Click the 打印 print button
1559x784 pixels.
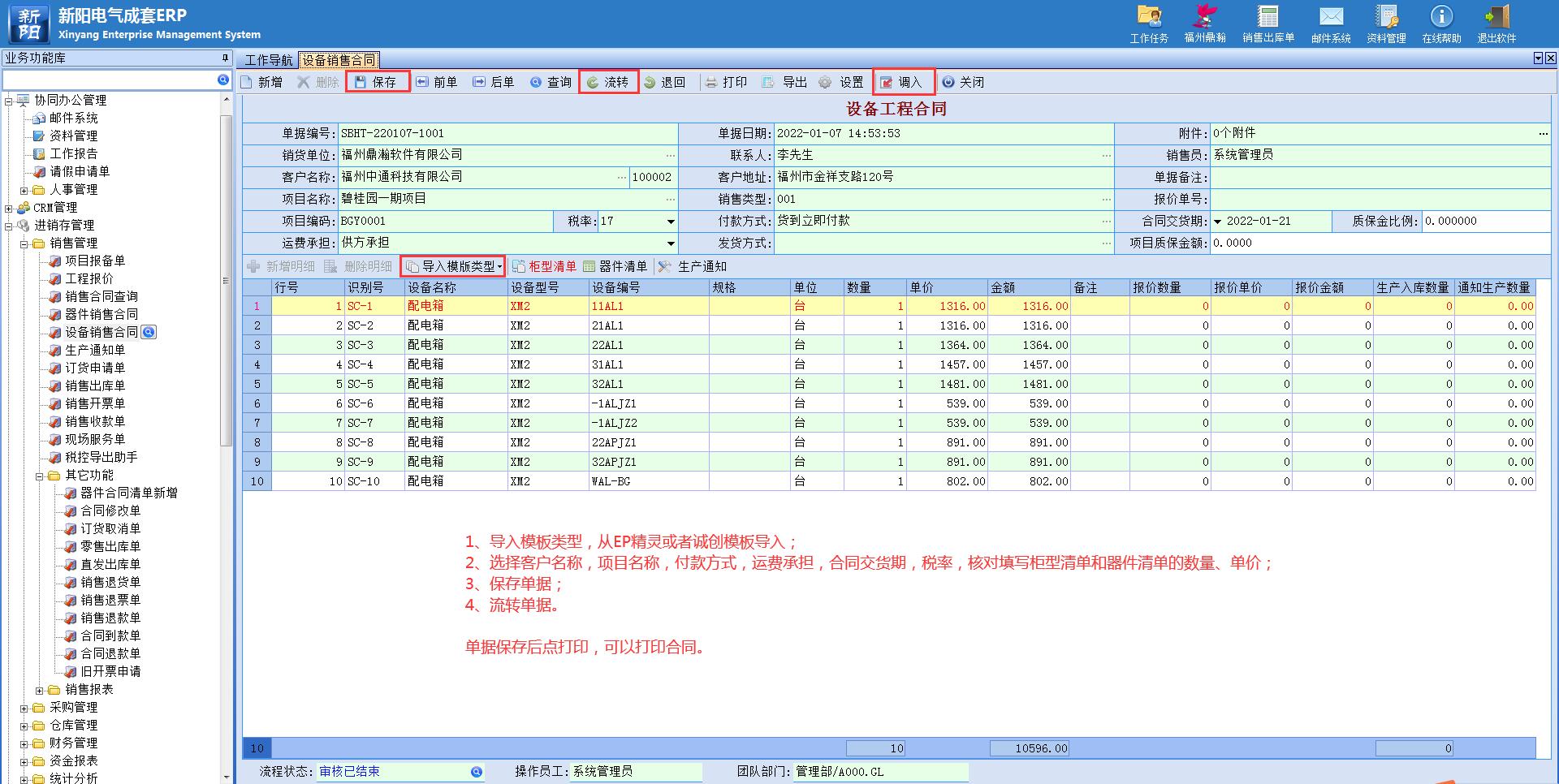coord(726,82)
